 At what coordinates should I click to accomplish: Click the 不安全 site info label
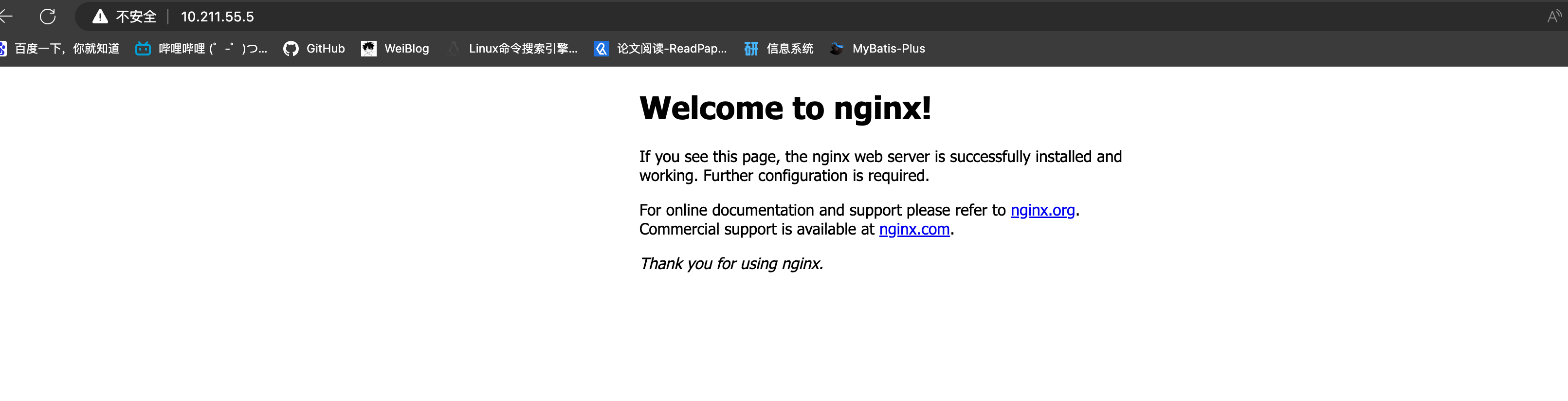(136, 17)
